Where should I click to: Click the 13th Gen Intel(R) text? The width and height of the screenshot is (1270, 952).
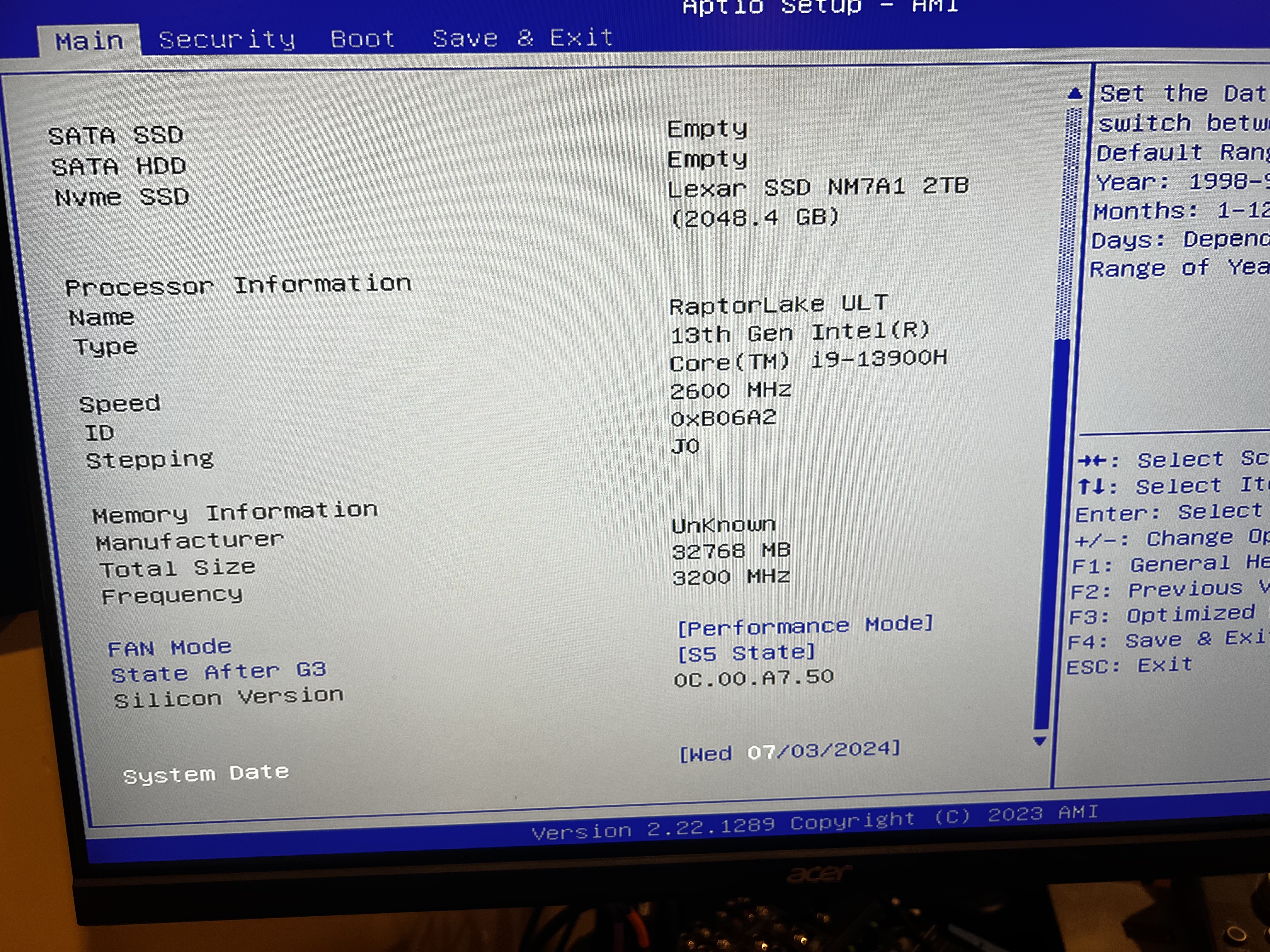[800, 332]
